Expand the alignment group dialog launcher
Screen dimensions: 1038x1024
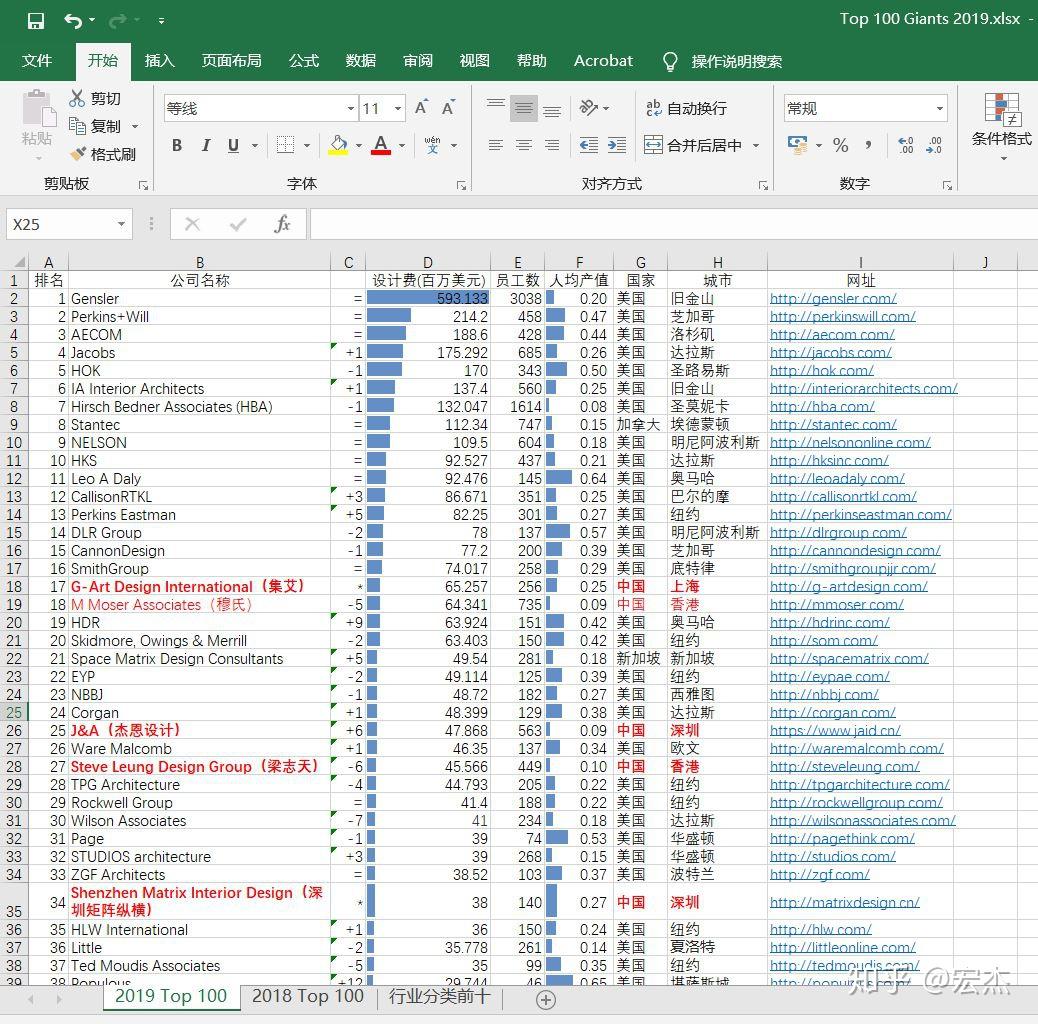[763, 185]
